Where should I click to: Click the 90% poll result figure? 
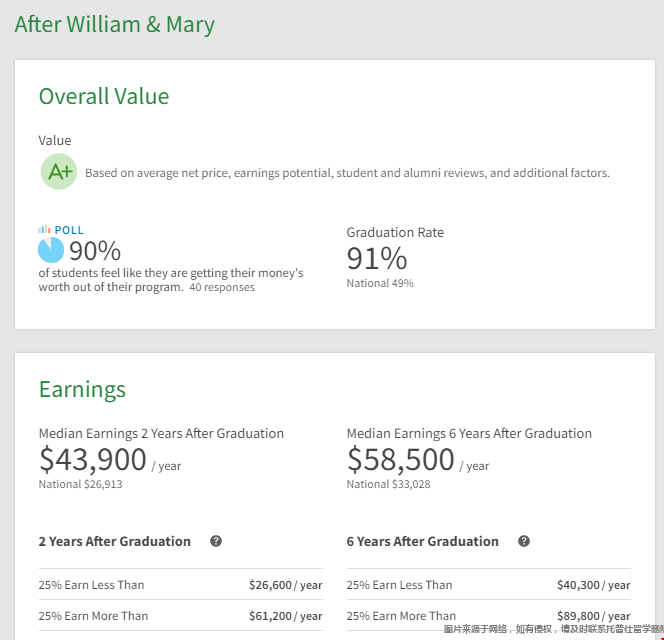pos(95,251)
